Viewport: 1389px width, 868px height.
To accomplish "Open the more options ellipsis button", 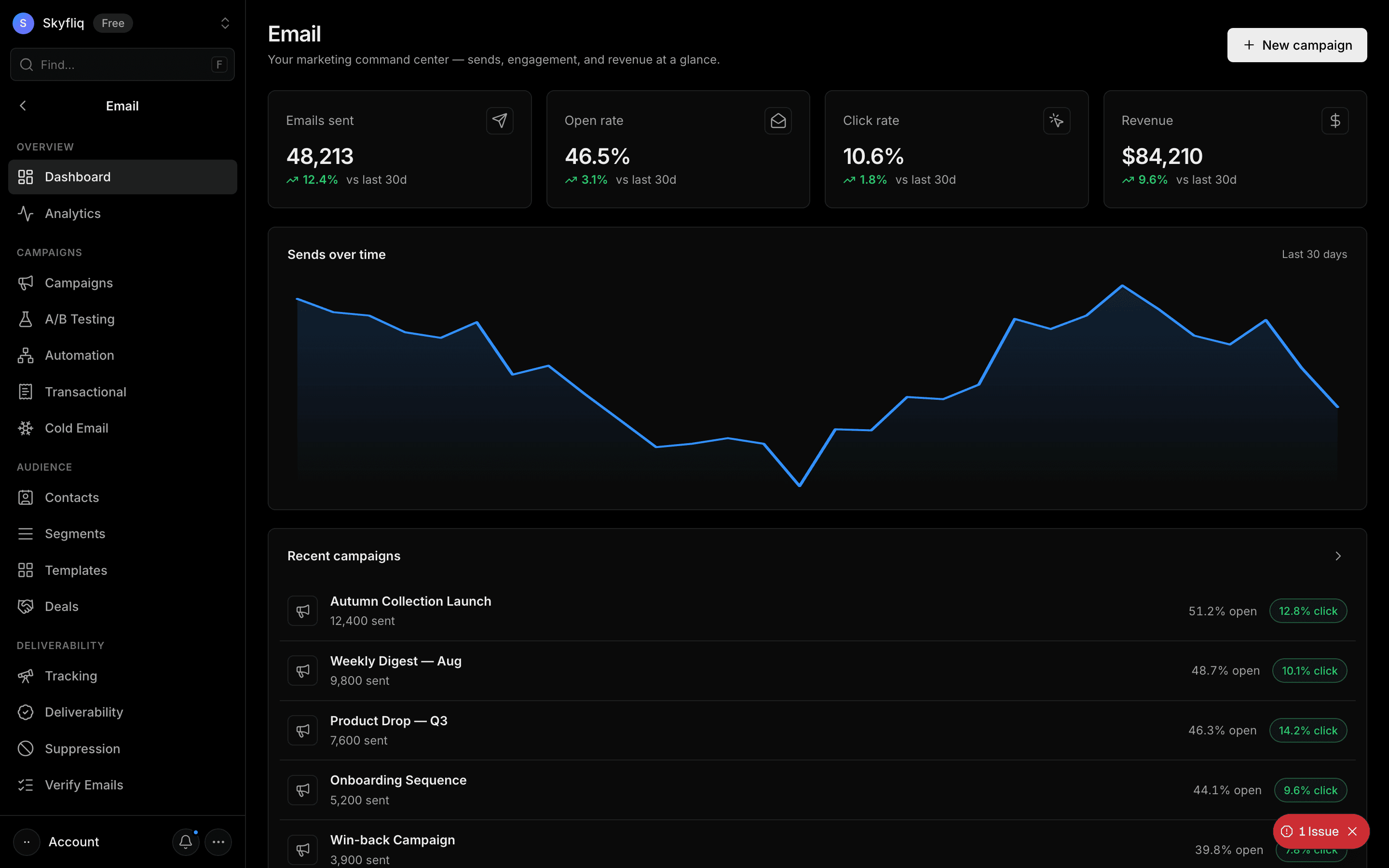I will tap(218, 842).
